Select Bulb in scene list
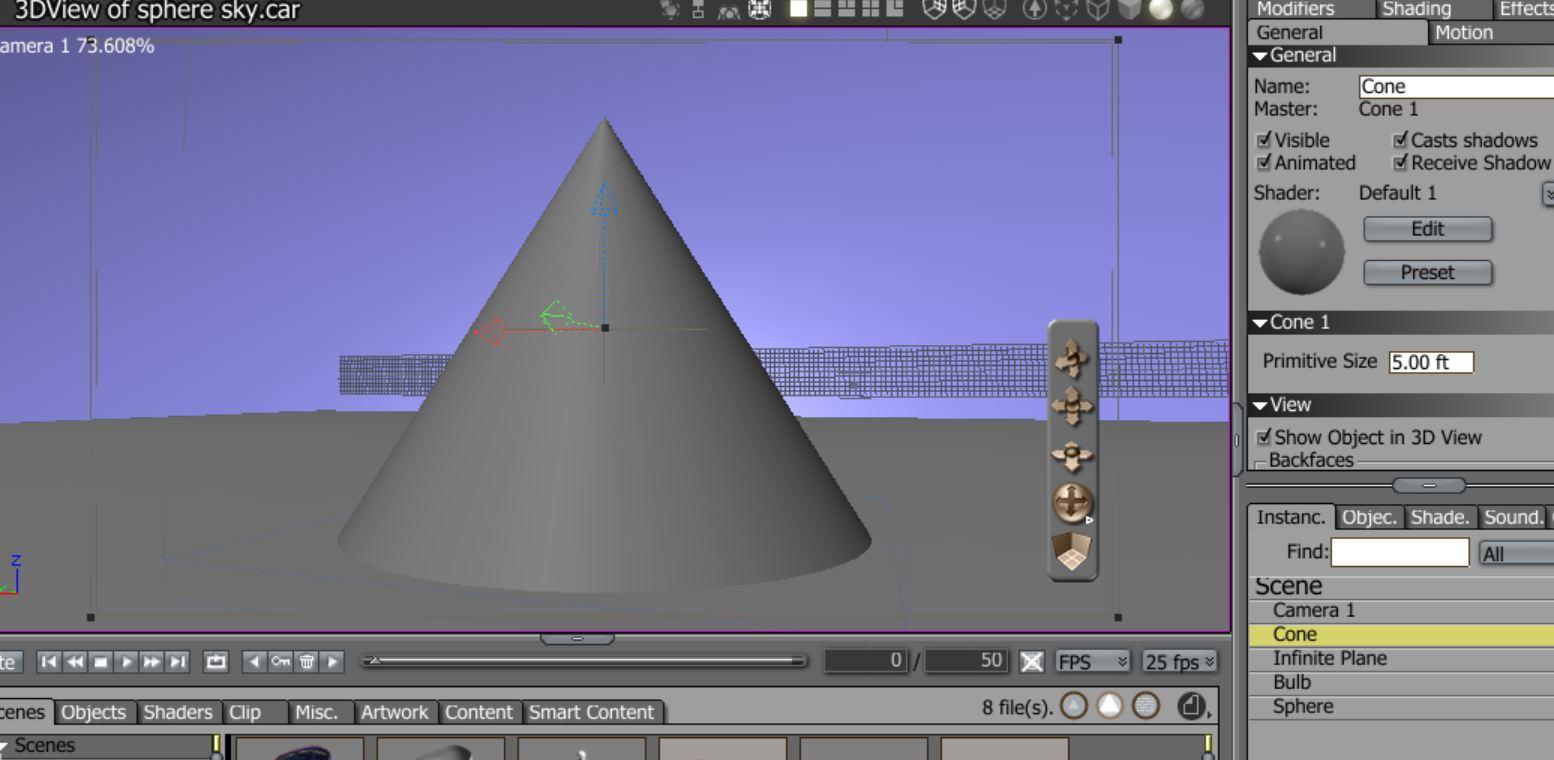Screen dimensions: 1554x760 [1401, 682]
